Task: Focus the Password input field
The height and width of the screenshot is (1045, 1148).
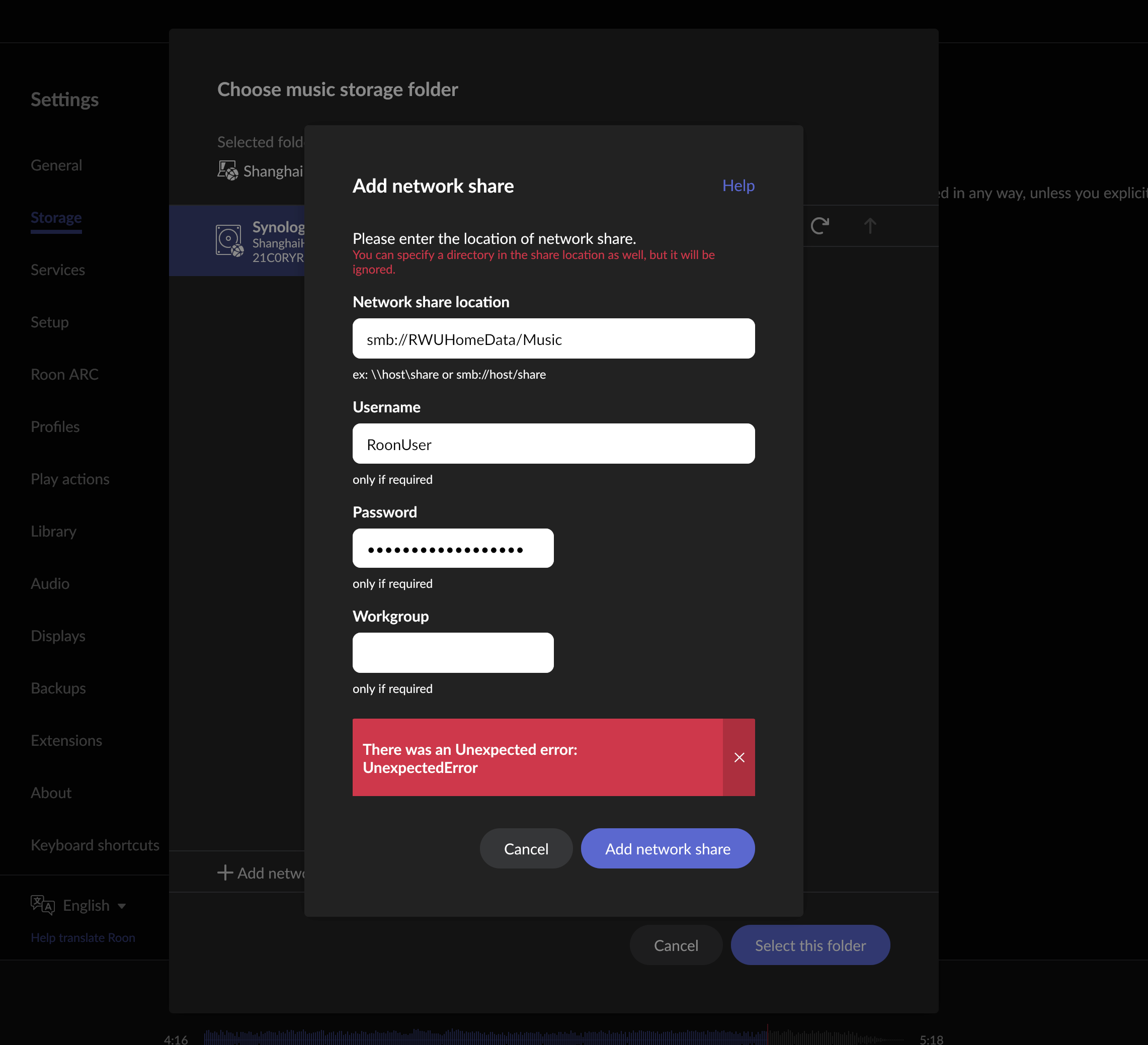Action: click(x=453, y=549)
